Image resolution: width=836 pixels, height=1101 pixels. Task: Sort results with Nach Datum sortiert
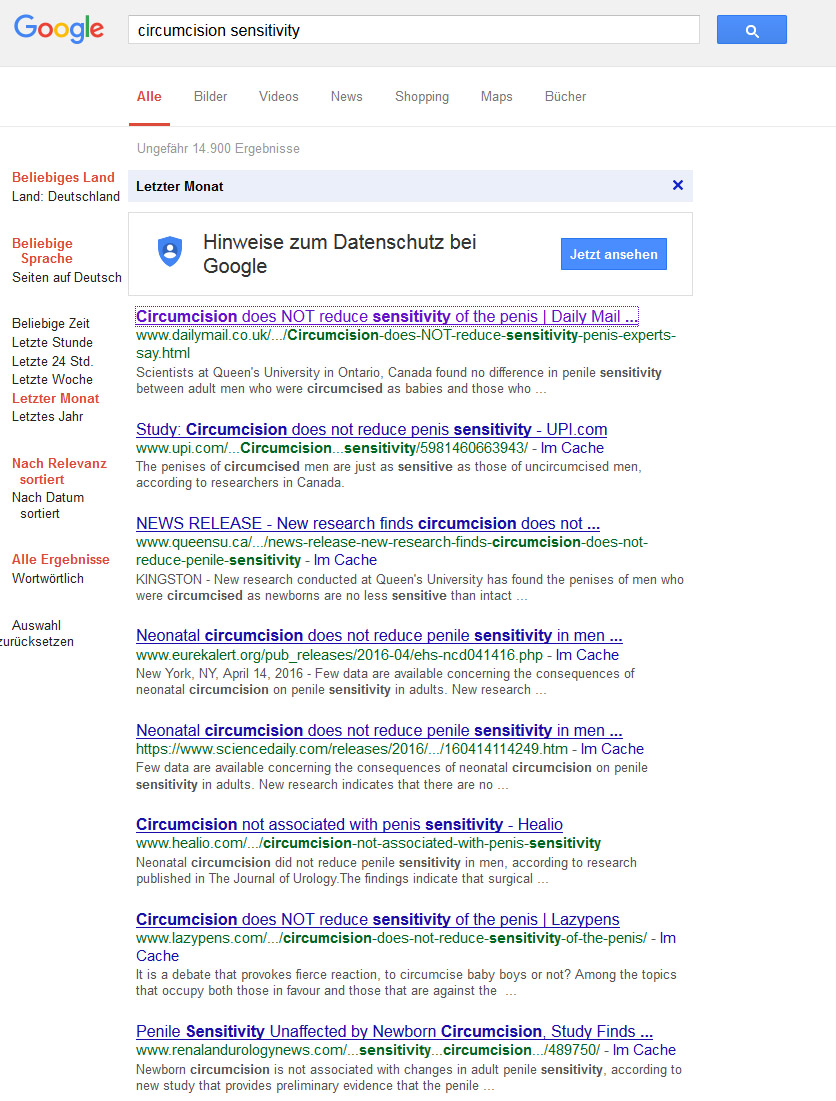coord(48,506)
